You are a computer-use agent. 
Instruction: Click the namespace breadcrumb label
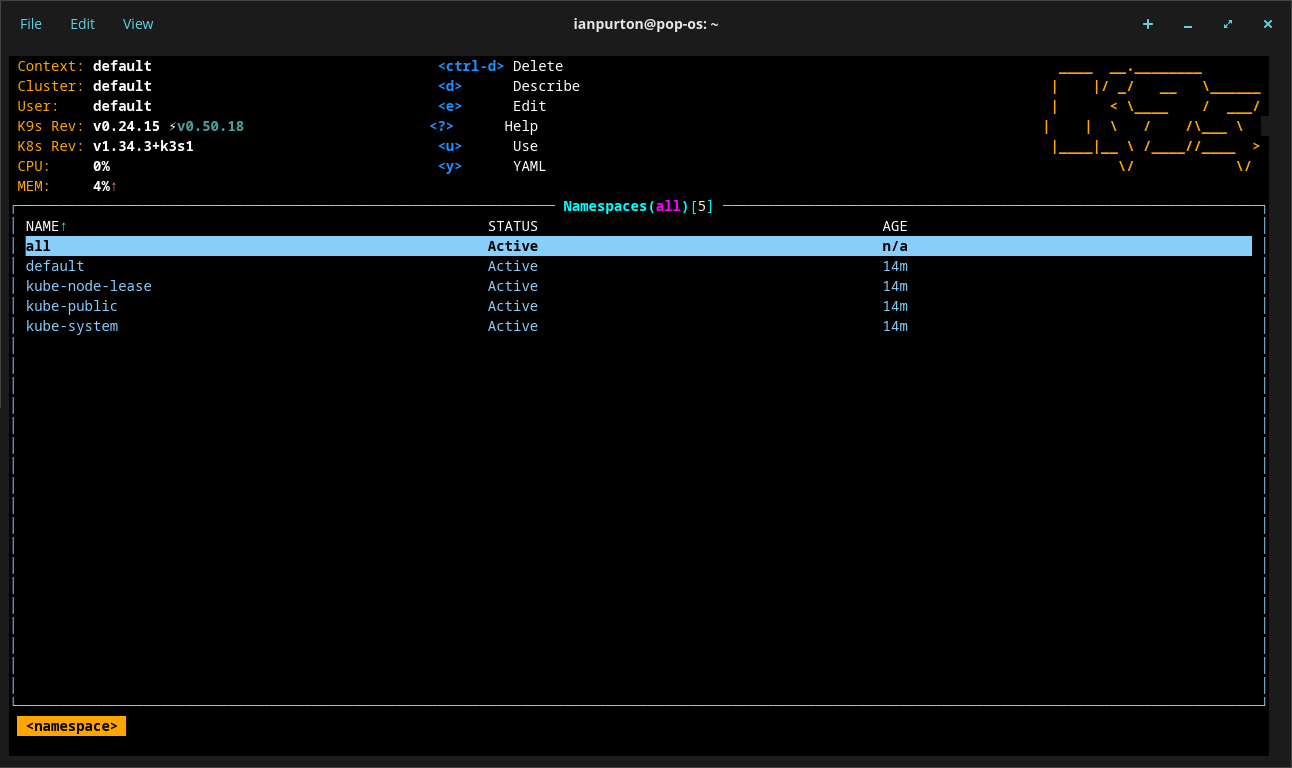coord(71,726)
